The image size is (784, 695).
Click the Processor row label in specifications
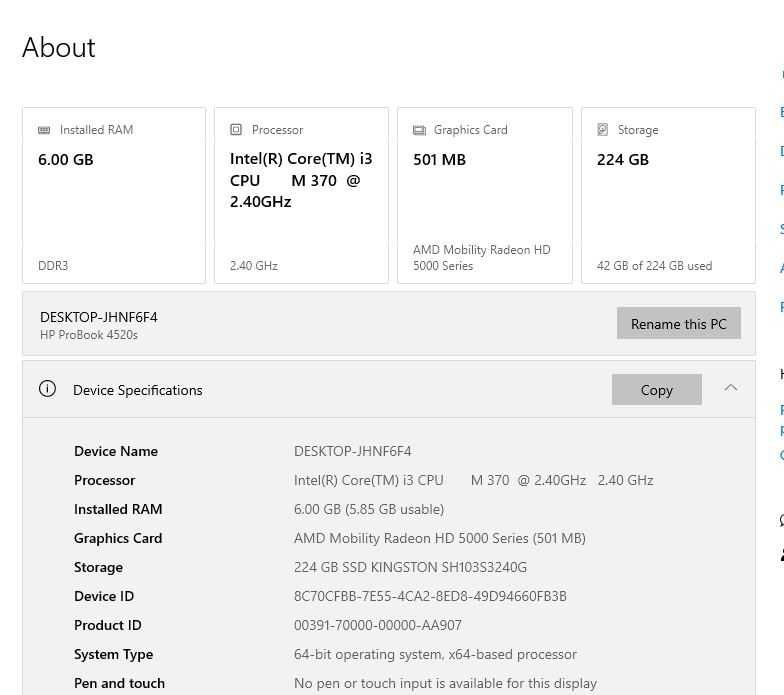click(x=104, y=480)
